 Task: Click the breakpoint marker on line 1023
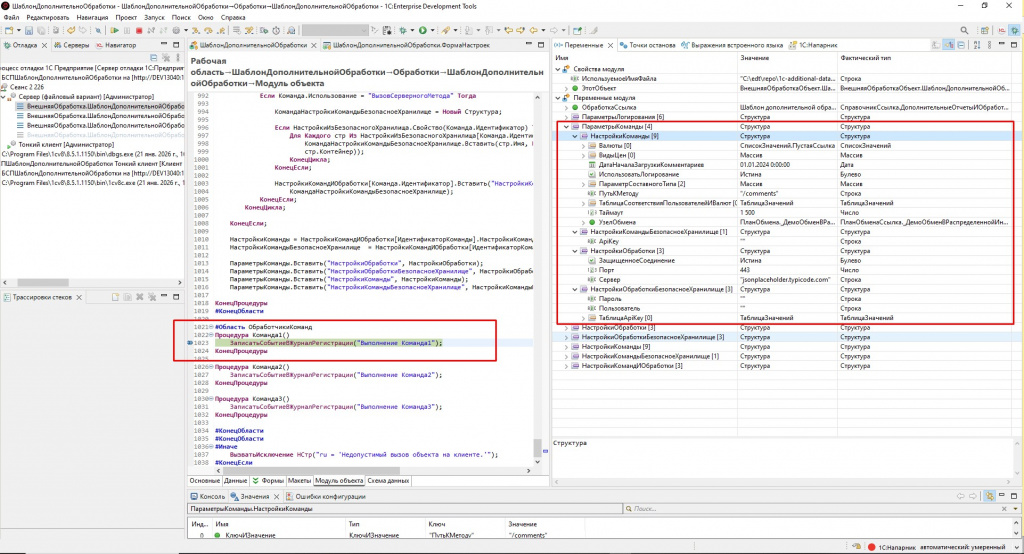(191, 343)
